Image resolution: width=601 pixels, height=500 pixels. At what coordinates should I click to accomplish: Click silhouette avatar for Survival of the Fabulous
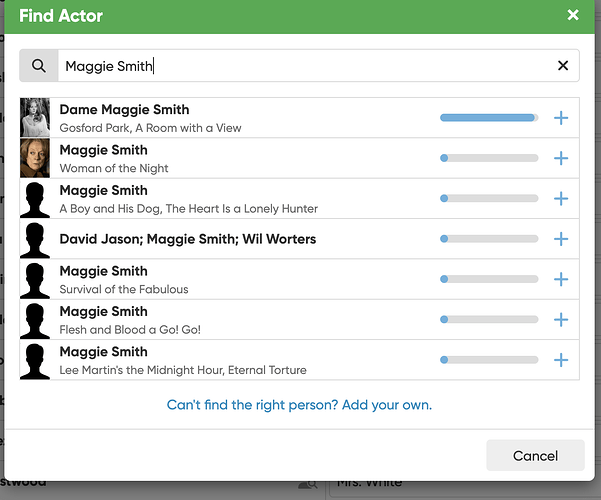pyautogui.click(x=35, y=280)
